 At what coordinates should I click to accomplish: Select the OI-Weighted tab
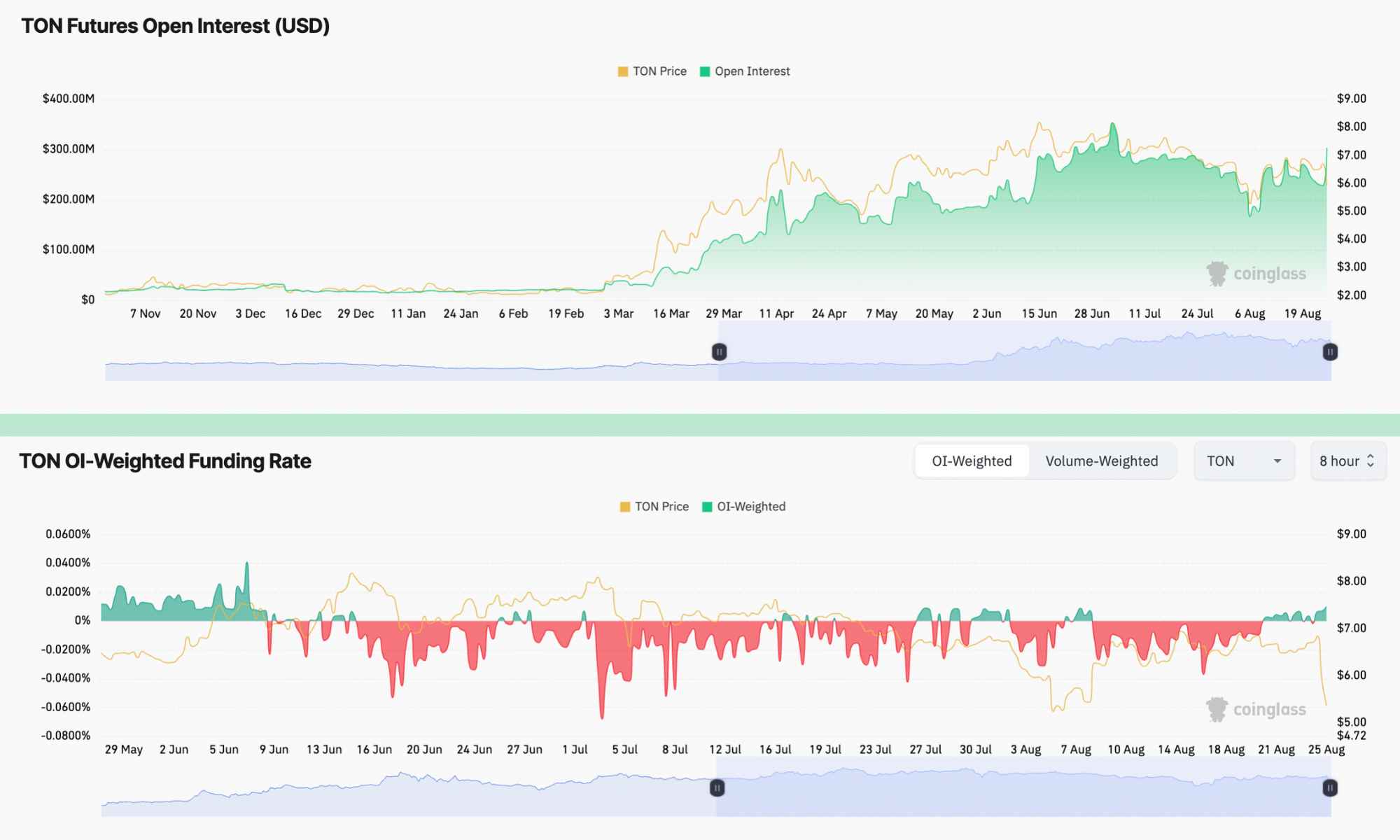[972, 461]
